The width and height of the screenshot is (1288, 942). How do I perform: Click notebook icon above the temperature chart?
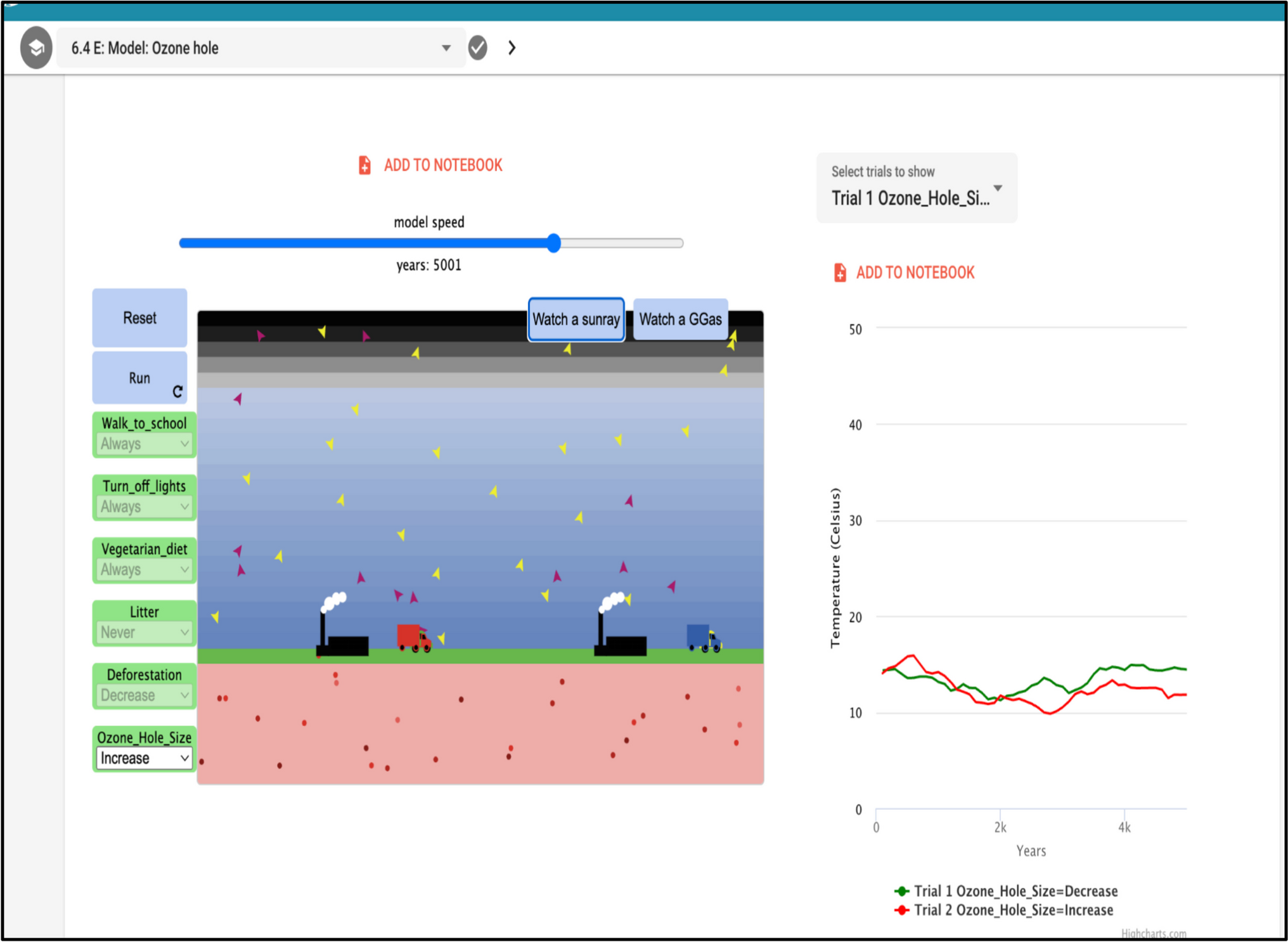pyautogui.click(x=840, y=273)
